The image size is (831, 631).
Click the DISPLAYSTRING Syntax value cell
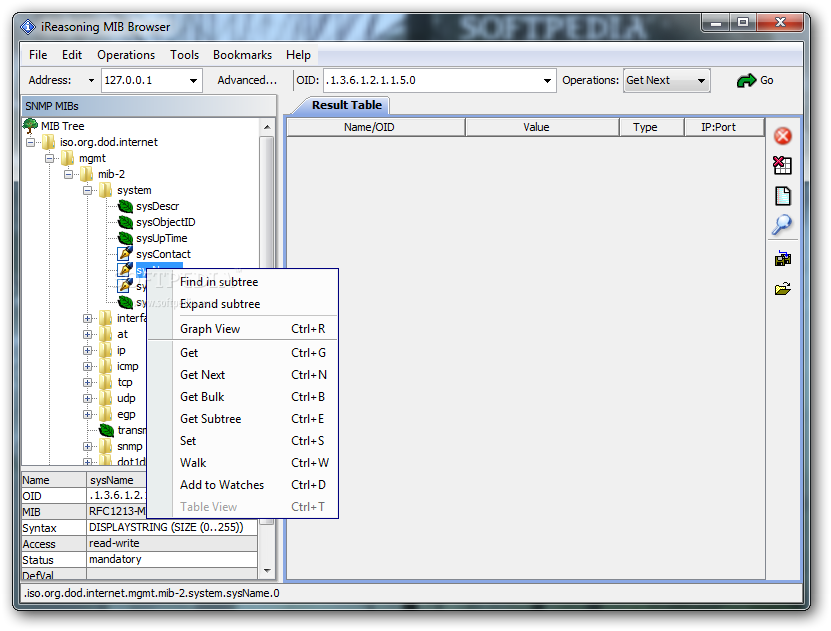(x=172, y=528)
